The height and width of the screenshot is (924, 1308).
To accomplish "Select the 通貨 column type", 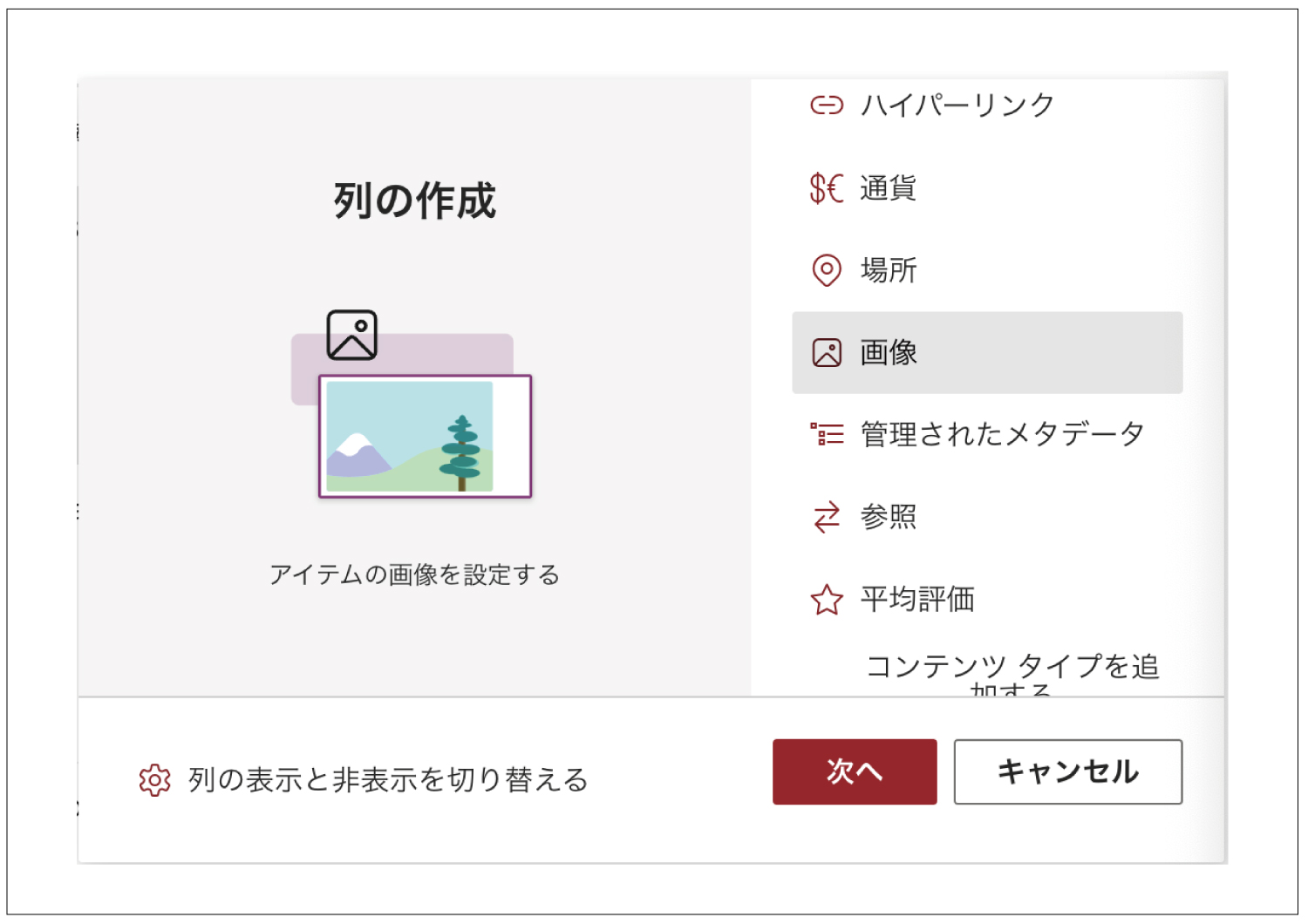I will [x=987, y=187].
